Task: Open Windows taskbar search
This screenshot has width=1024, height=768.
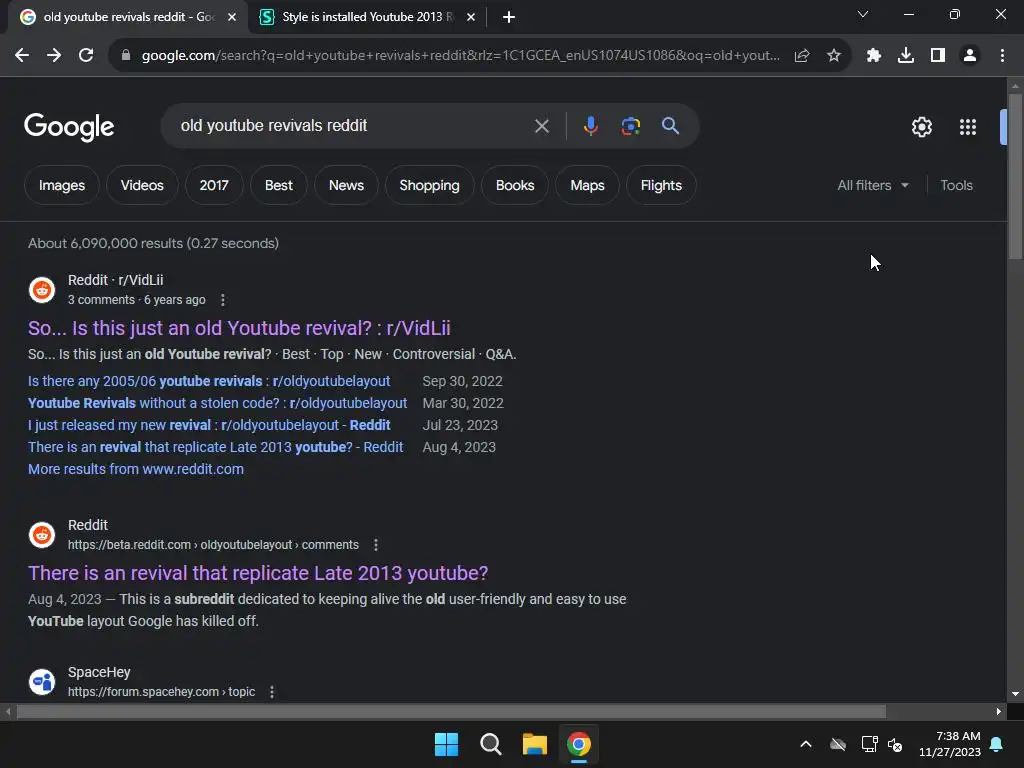Action: (490, 744)
